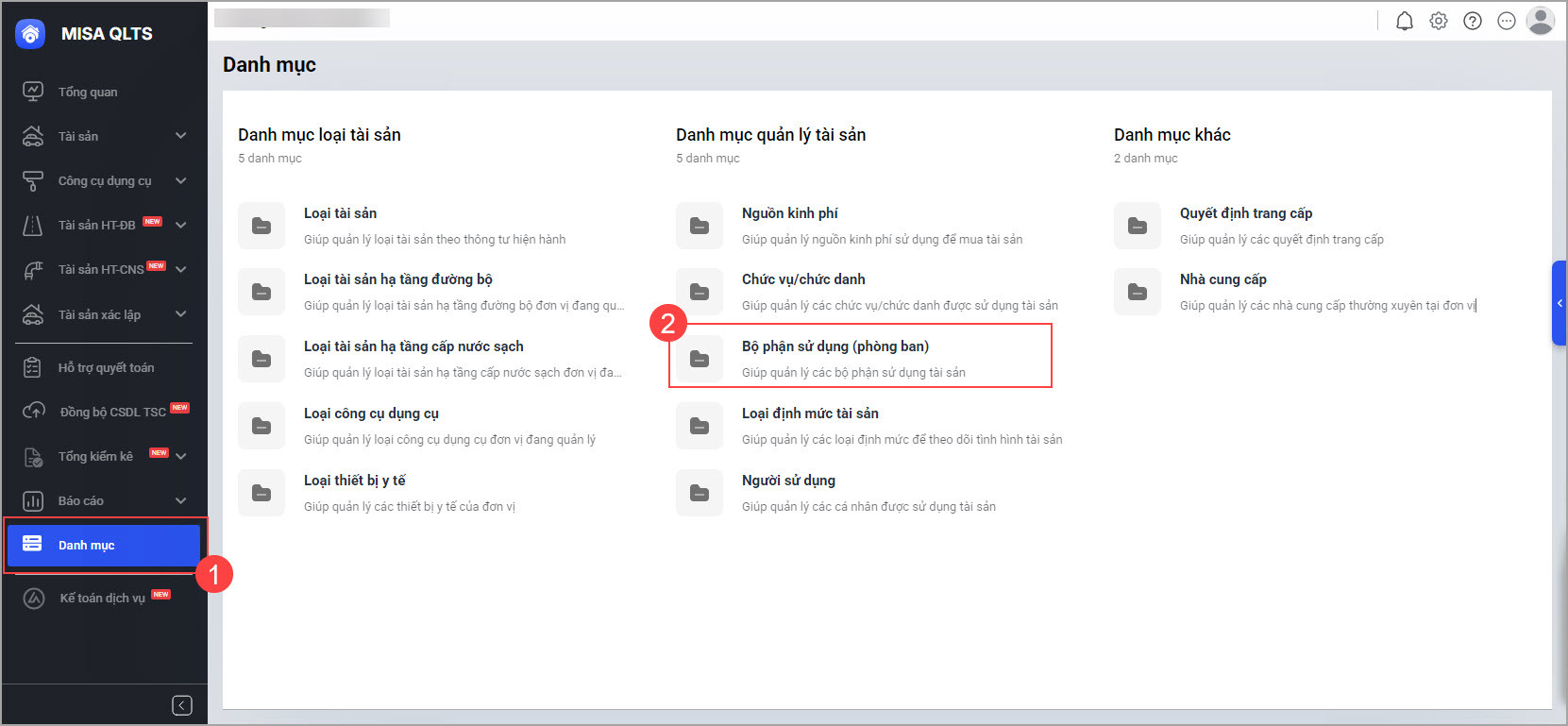Open the chat bubble more icon
The image size is (1568, 726).
(x=1507, y=21)
